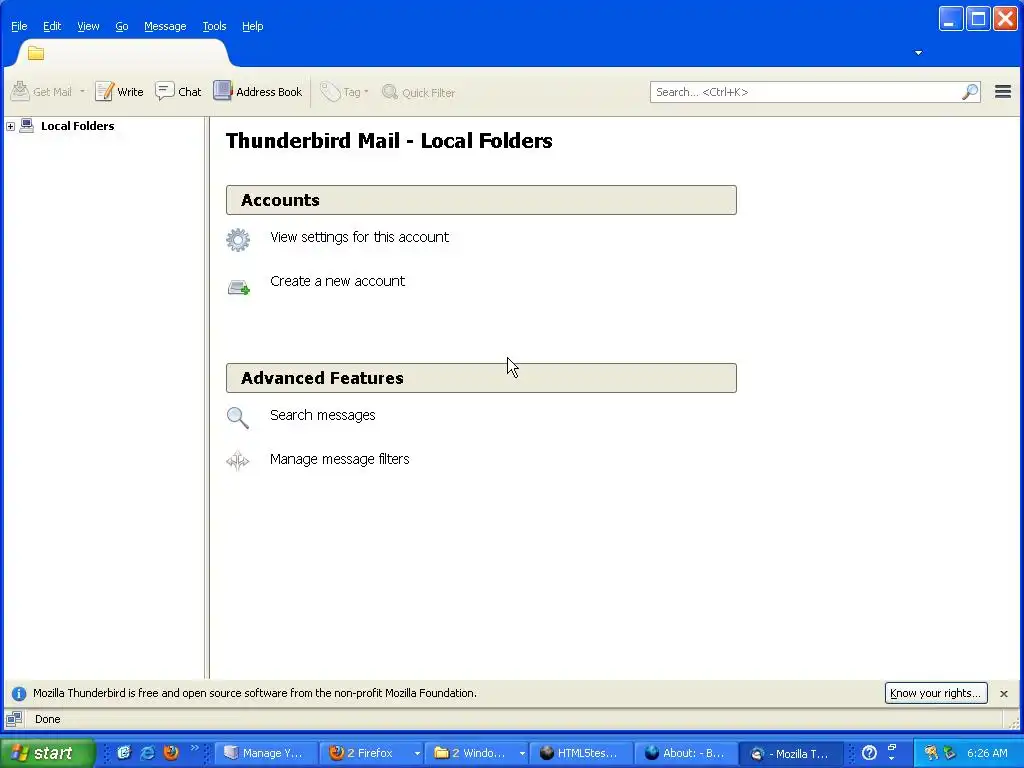This screenshot has height=768, width=1024.
Task: Click Manage message filters
Action: [340, 459]
